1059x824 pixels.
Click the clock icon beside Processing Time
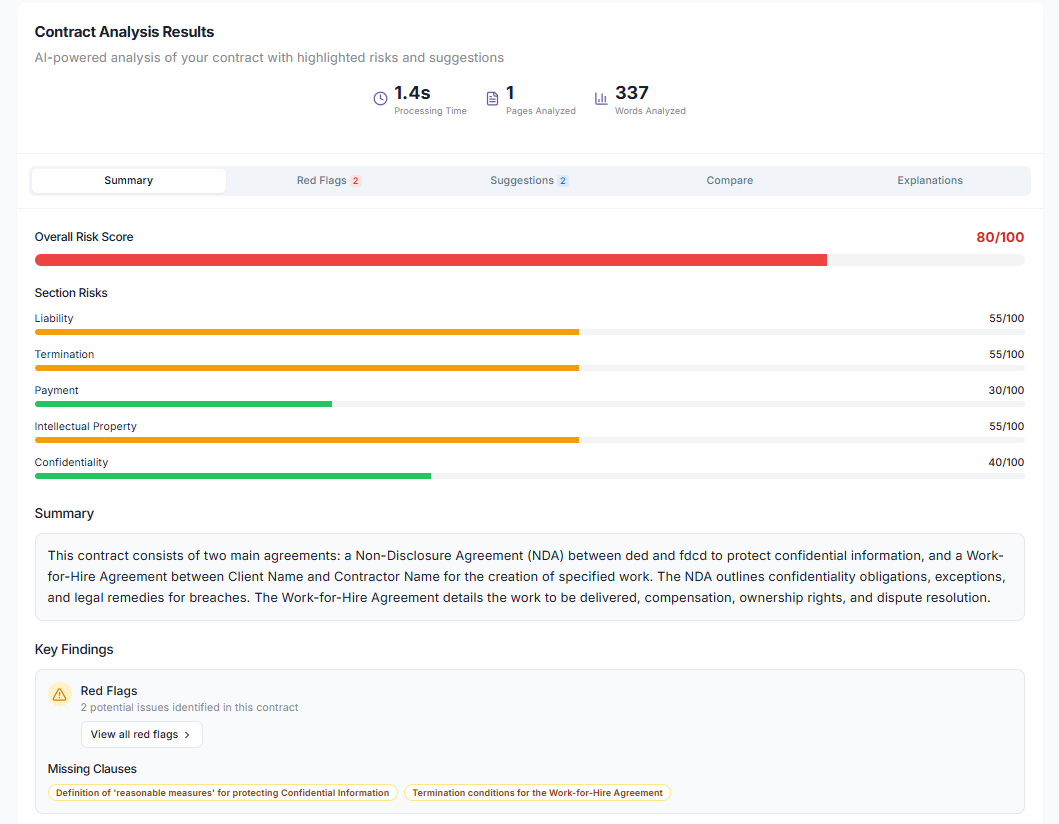(x=380, y=99)
